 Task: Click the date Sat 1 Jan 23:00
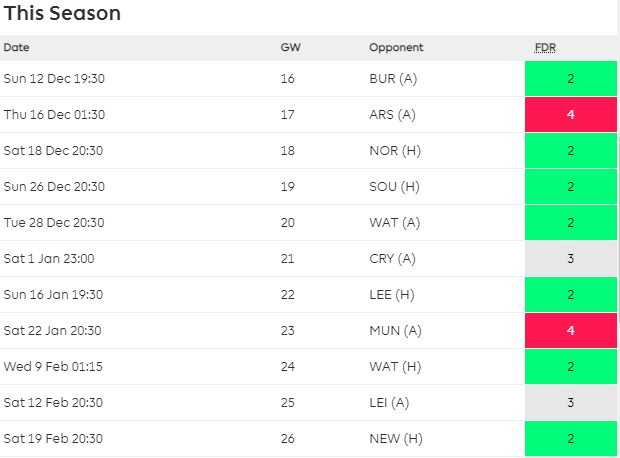tap(49, 259)
